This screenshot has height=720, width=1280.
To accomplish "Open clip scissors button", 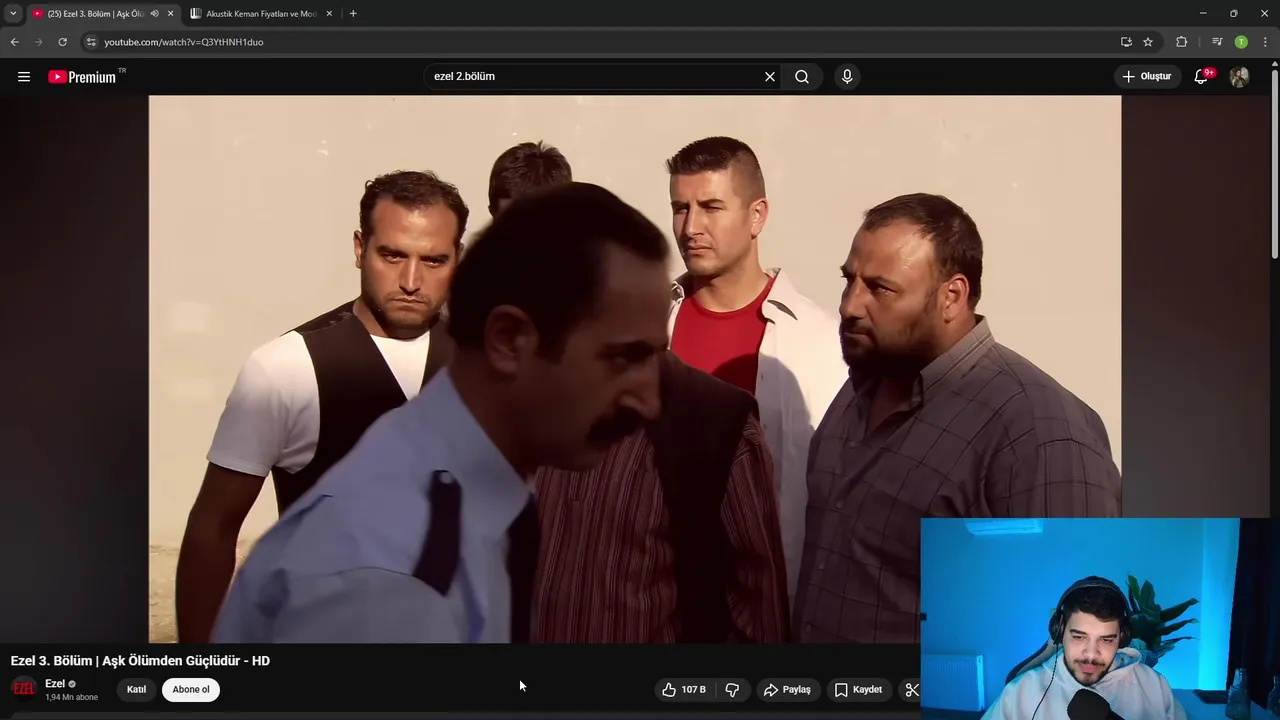I will [x=911, y=689].
